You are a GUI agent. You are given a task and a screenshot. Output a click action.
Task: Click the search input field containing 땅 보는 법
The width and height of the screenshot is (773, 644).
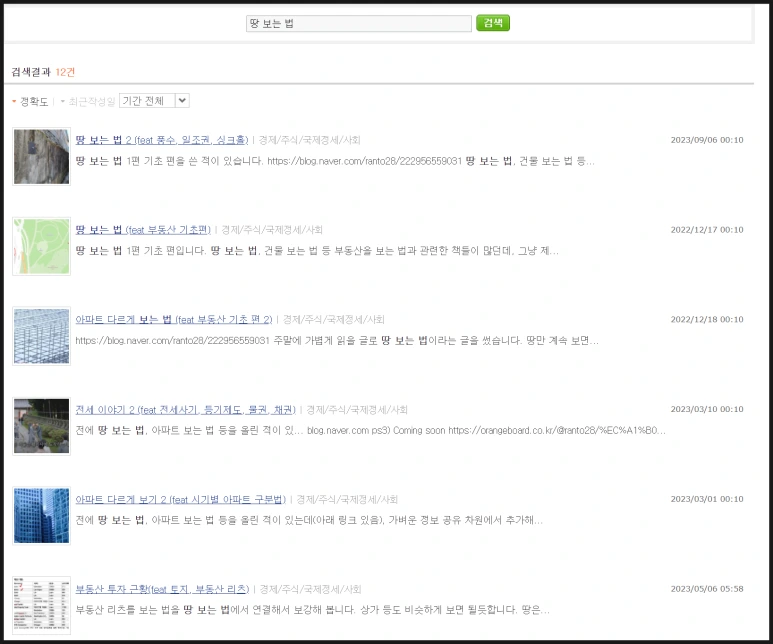click(358, 23)
